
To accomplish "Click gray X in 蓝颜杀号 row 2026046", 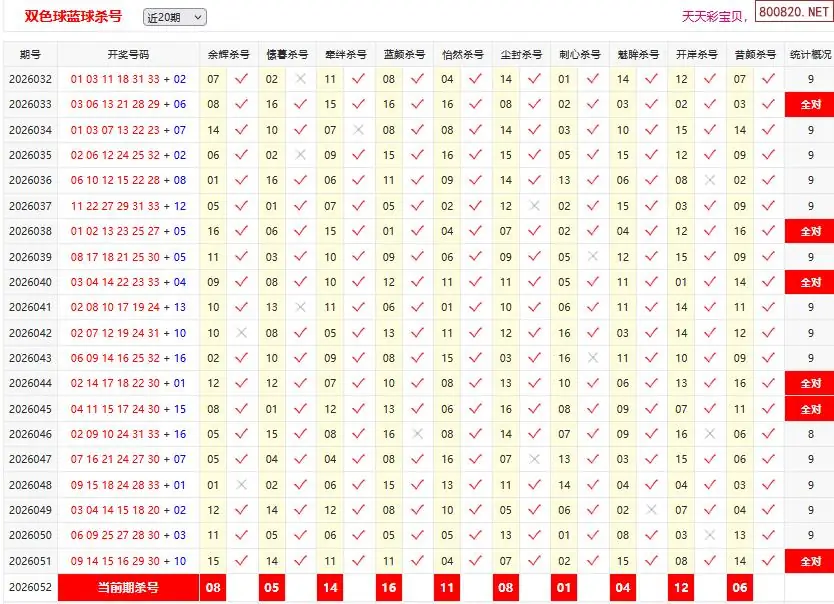I will 418,434.
